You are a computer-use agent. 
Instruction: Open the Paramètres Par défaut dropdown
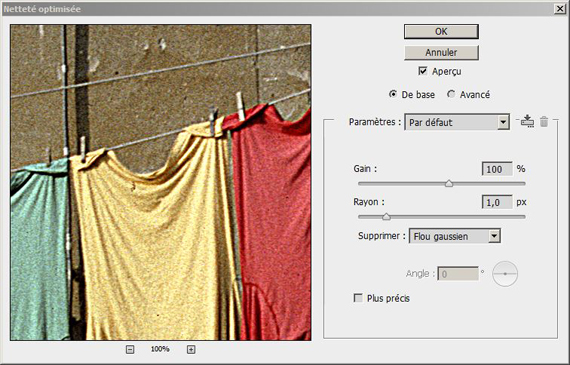point(457,122)
